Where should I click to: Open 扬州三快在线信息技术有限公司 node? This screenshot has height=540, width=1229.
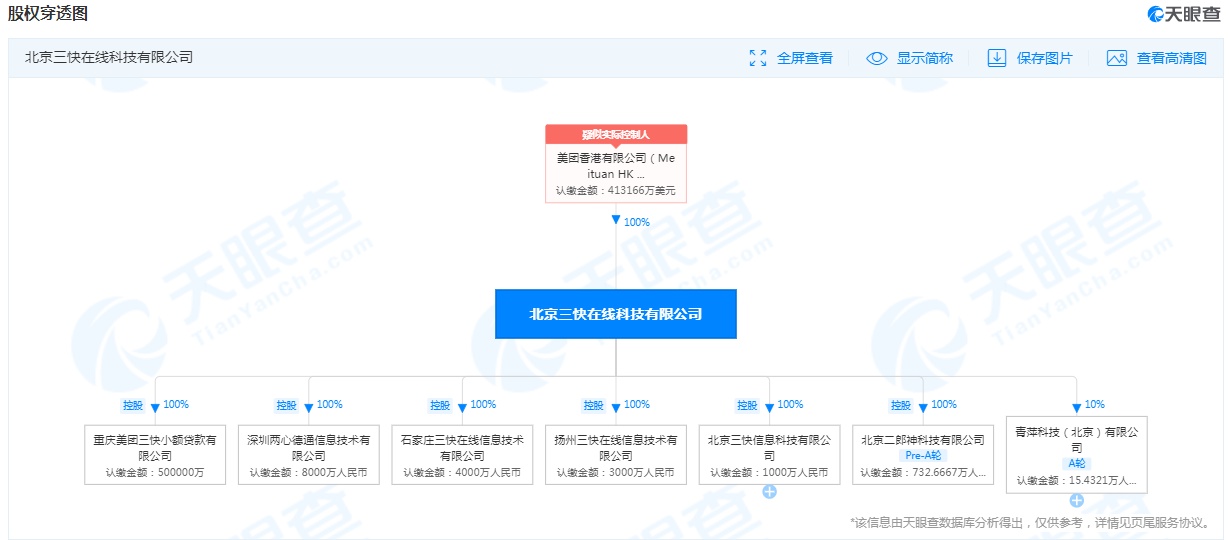coord(616,455)
